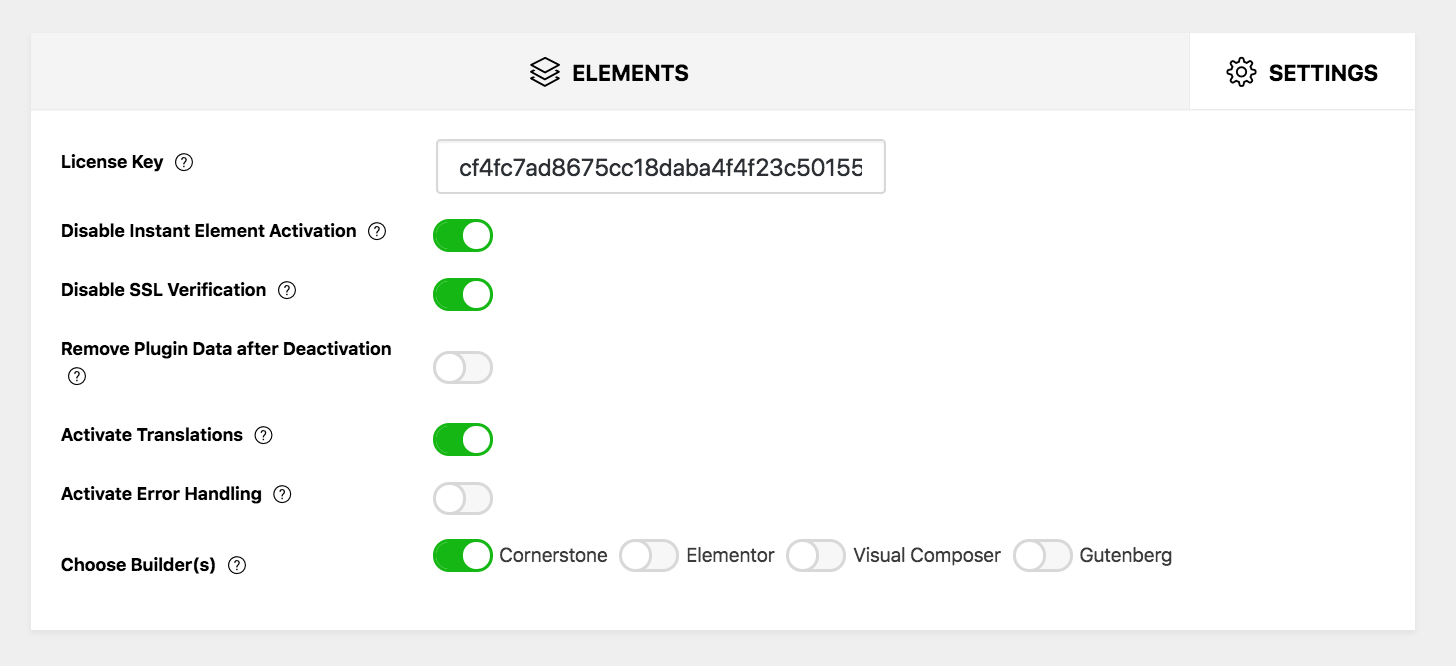Viewport: 1456px width, 666px height.
Task: Disable the Cornerstone builder toggle
Action: [x=463, y=555]
